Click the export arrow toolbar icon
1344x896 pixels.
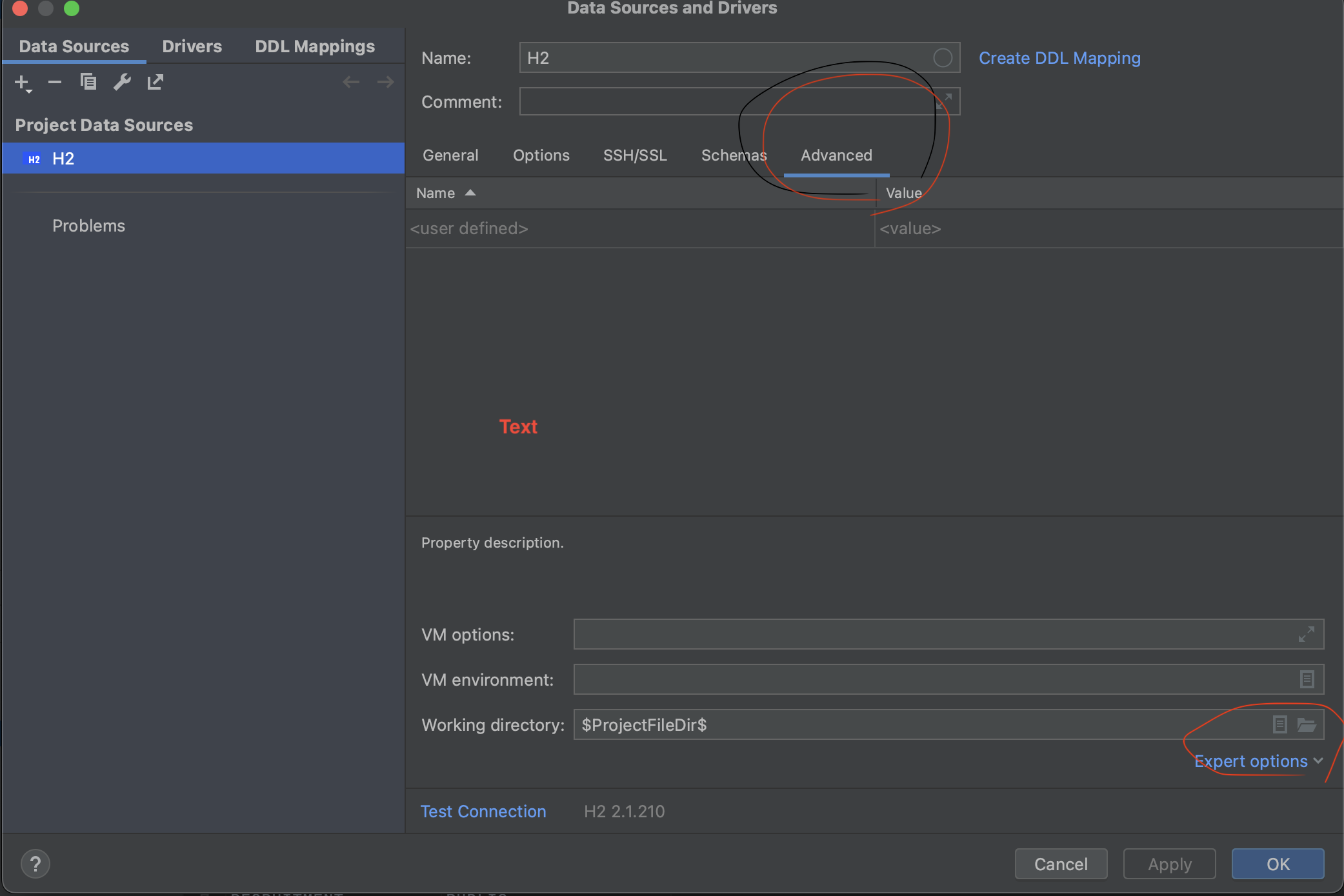pyautogui.click(x=155, y=82)
